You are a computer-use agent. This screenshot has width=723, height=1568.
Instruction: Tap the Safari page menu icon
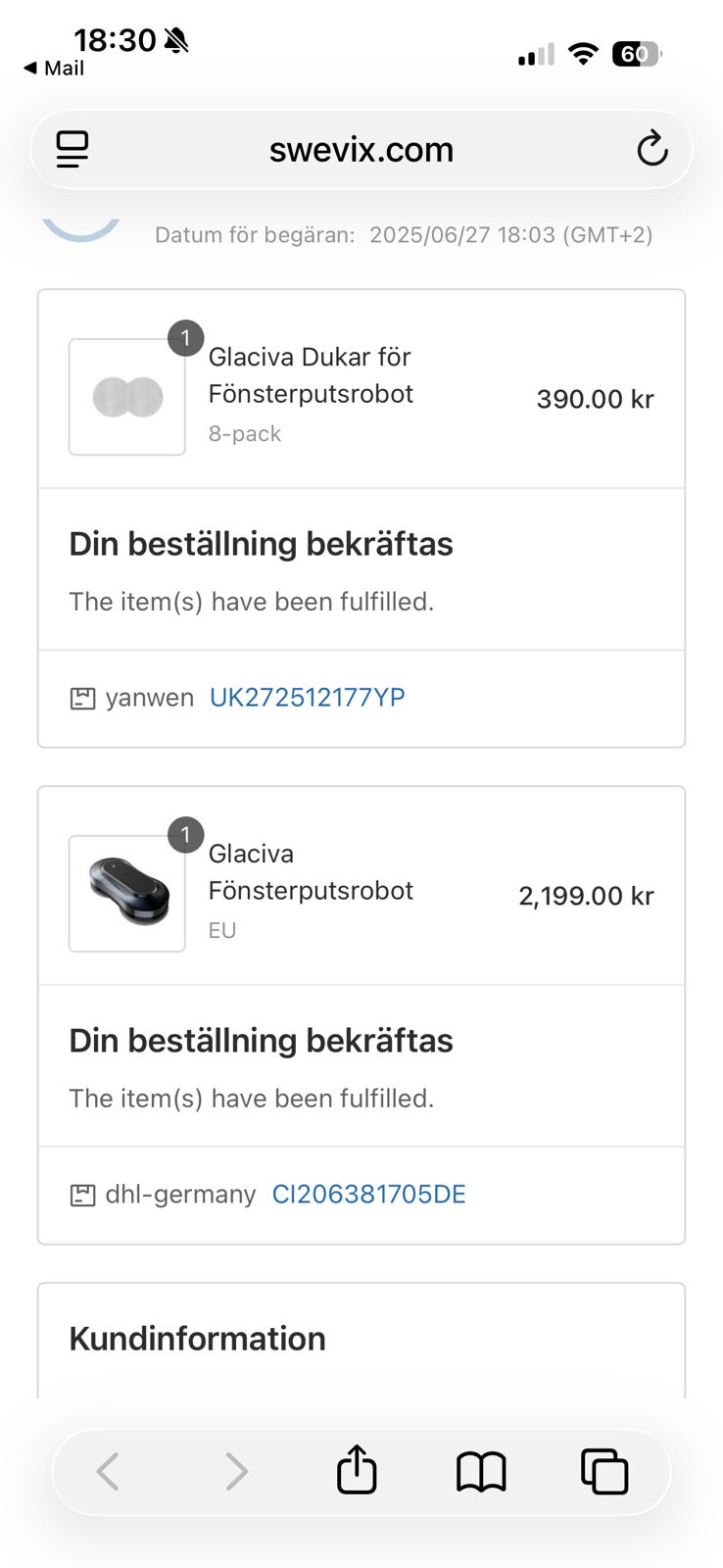click(x=72, y=150)
